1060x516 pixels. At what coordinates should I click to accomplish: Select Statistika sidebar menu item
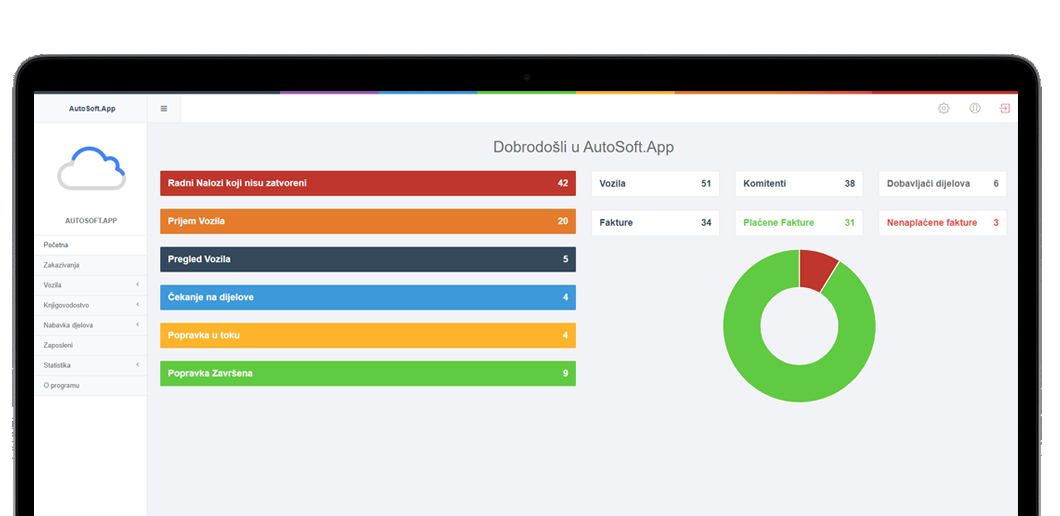point(91,365)
